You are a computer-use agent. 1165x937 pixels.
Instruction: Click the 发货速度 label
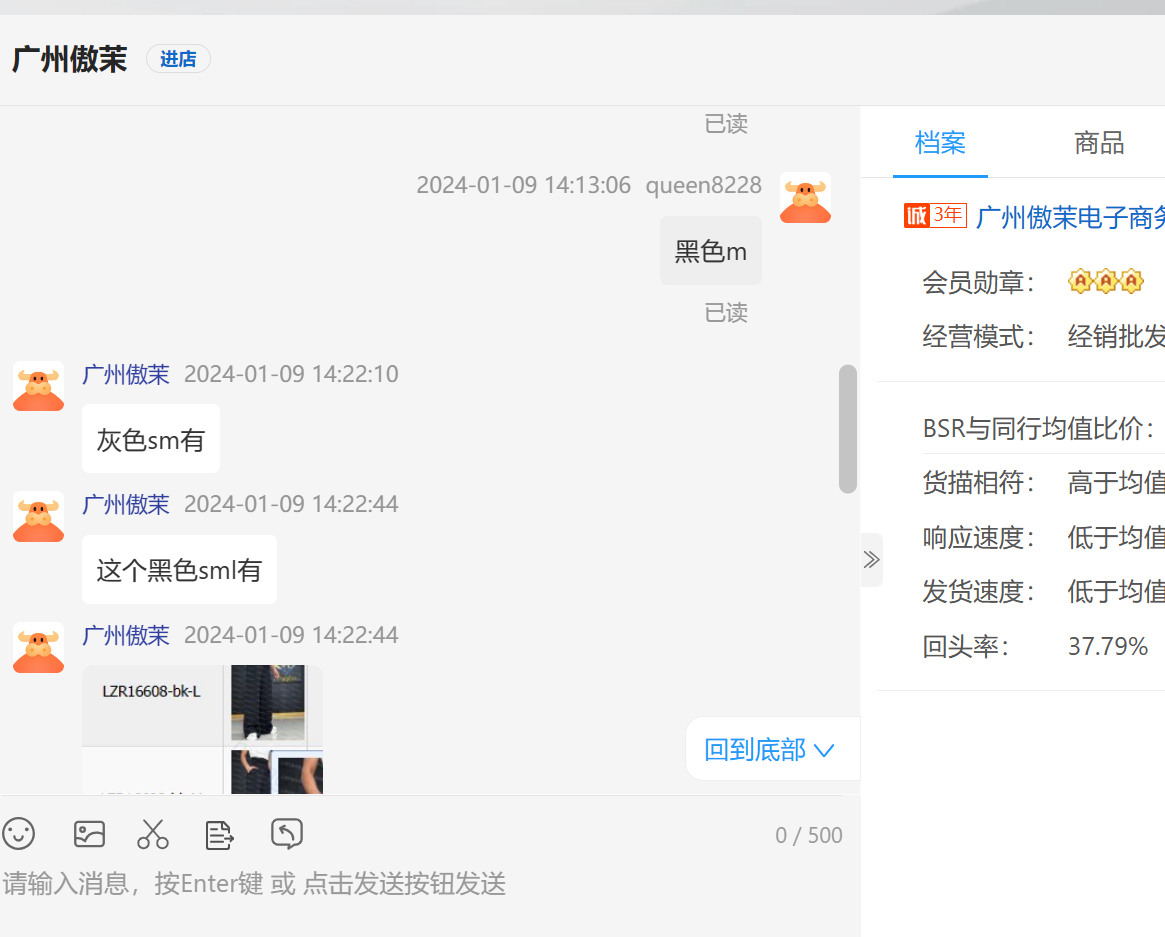978,591
